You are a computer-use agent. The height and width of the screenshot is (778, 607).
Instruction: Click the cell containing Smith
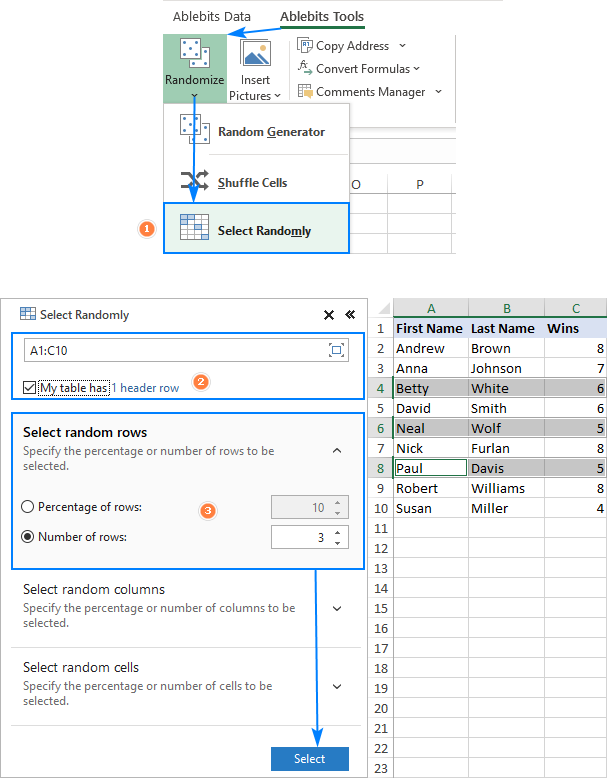pos(506,408)
